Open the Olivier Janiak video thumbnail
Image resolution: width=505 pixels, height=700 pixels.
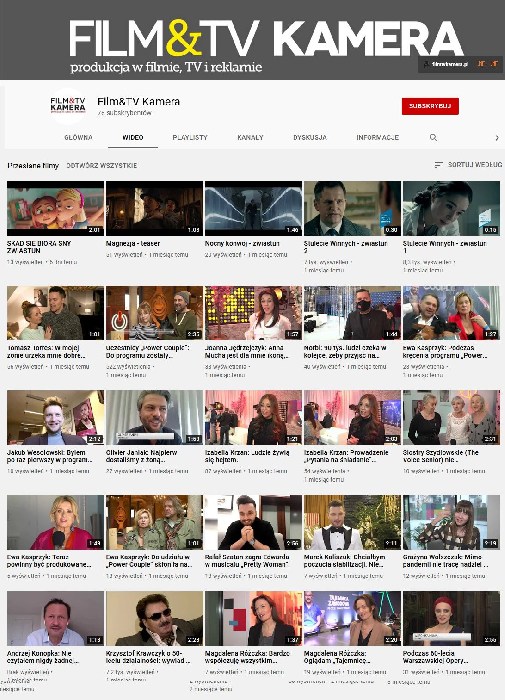154,417
